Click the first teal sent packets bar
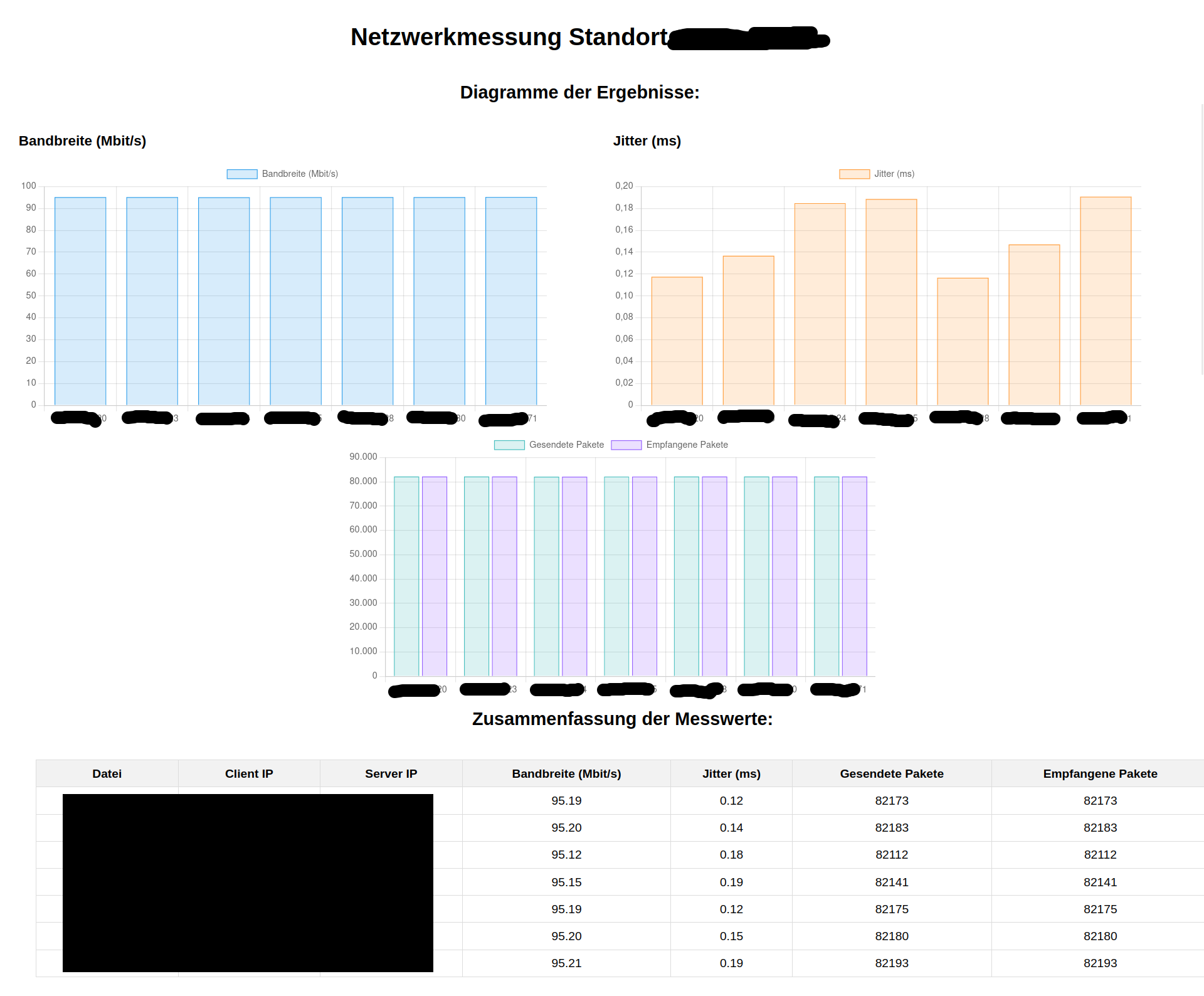 (x=406, y=576)
